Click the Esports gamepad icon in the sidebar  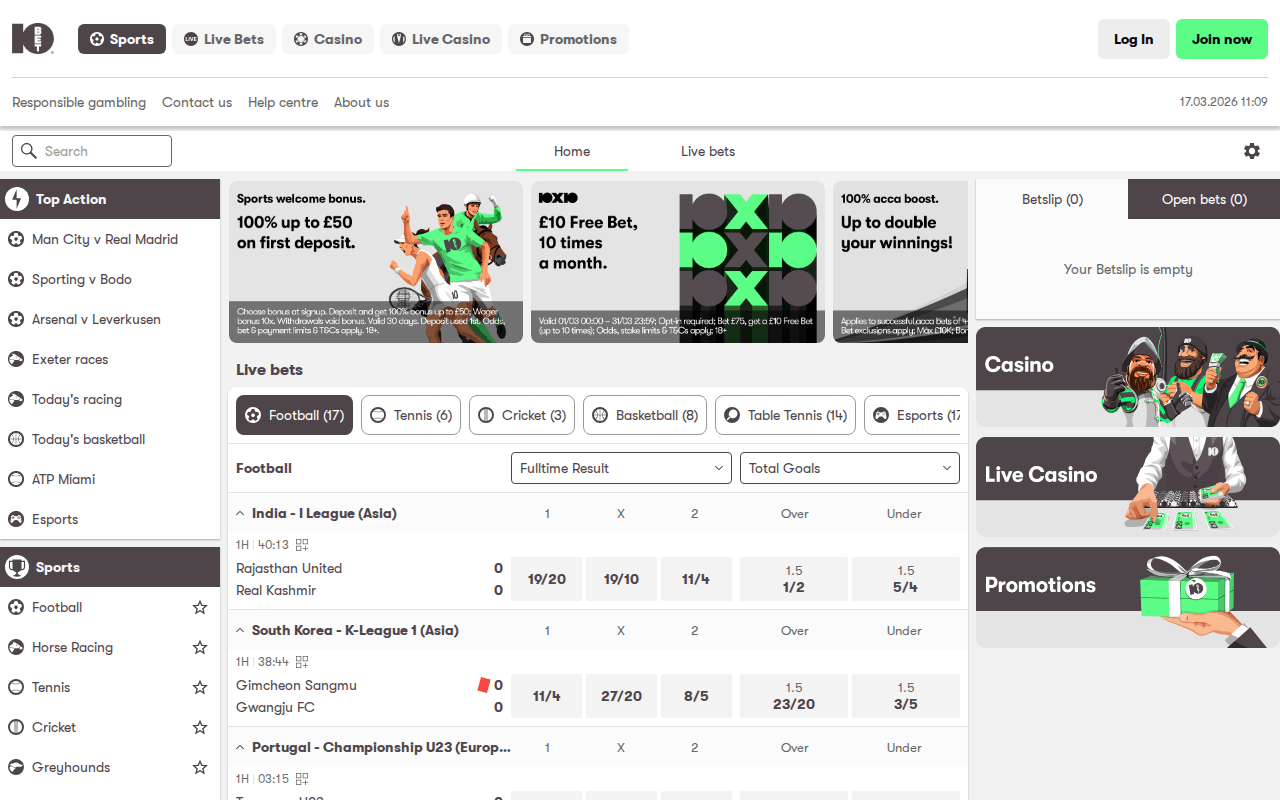click(14, 519)
